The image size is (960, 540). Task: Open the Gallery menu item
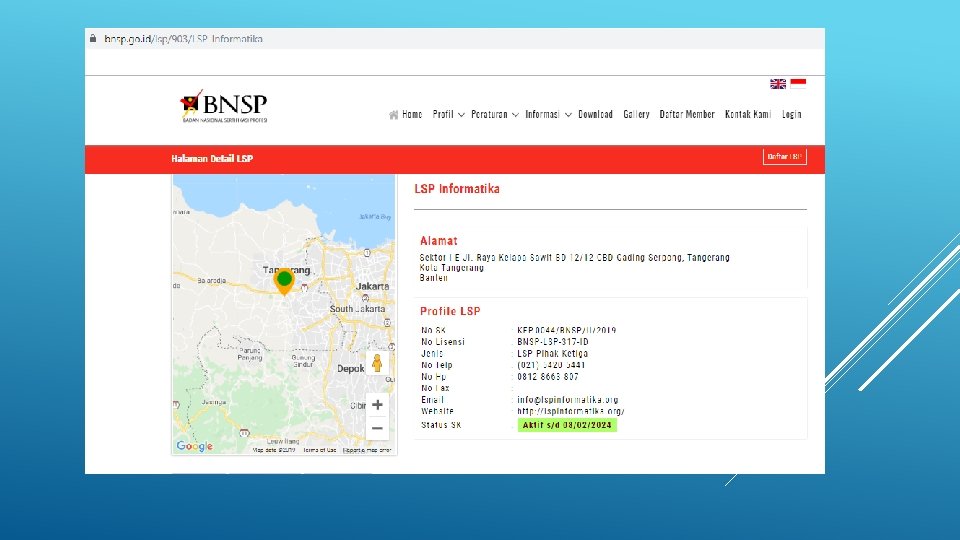636,114
